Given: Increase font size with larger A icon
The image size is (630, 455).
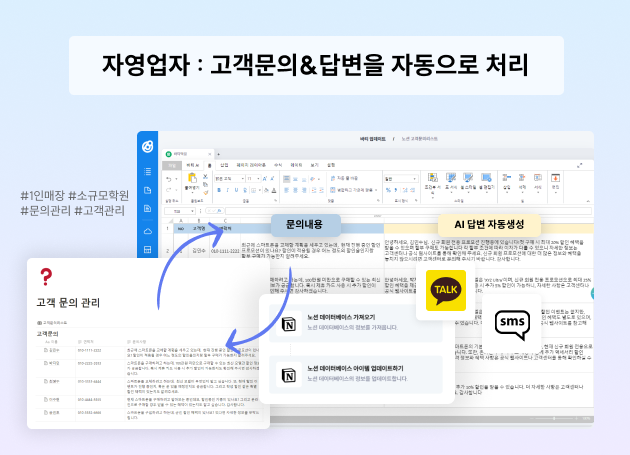Looking at the screenshot, I should pyautogui.click(x=264, y=178).
